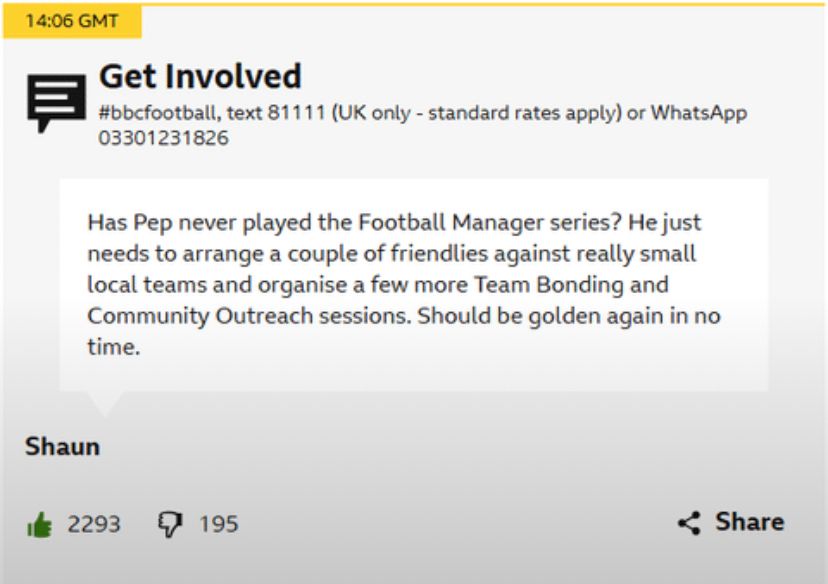Screen dimensions: 828x584
Task: Click the Get Involved speech bubble icon
Action: click(x=56, y=102)
